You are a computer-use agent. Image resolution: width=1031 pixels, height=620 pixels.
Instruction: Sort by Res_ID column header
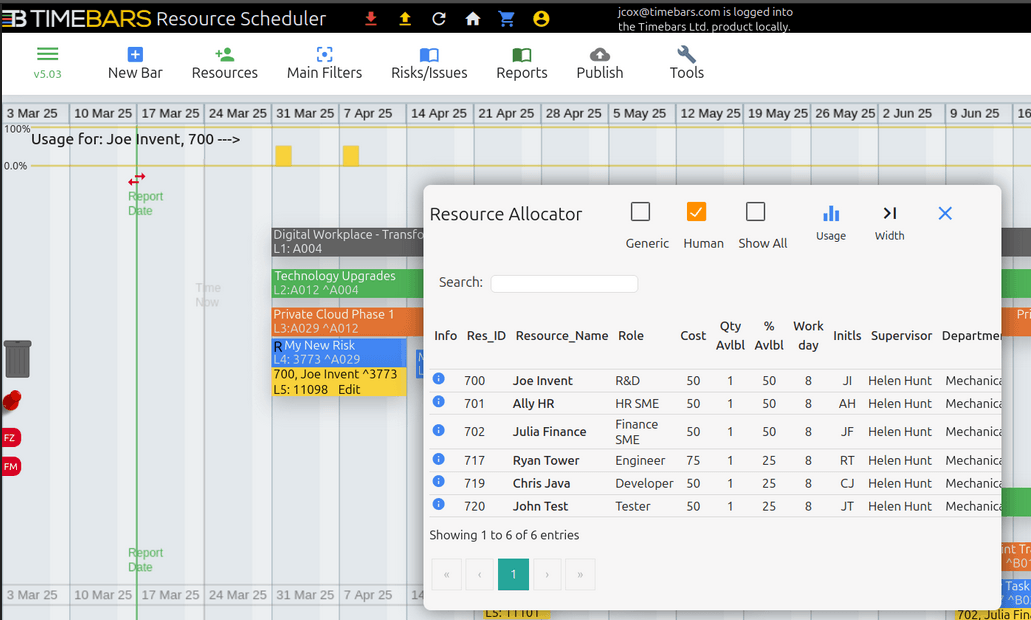[x=486, y=336]
